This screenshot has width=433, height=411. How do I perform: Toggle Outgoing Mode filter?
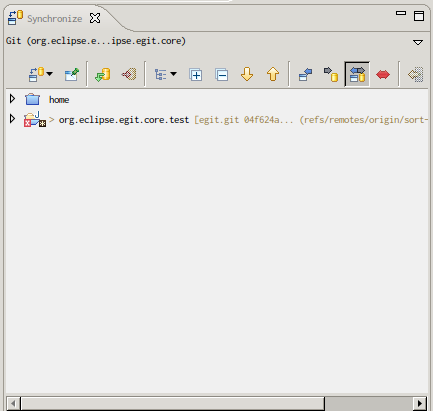(x=331, y=74)
